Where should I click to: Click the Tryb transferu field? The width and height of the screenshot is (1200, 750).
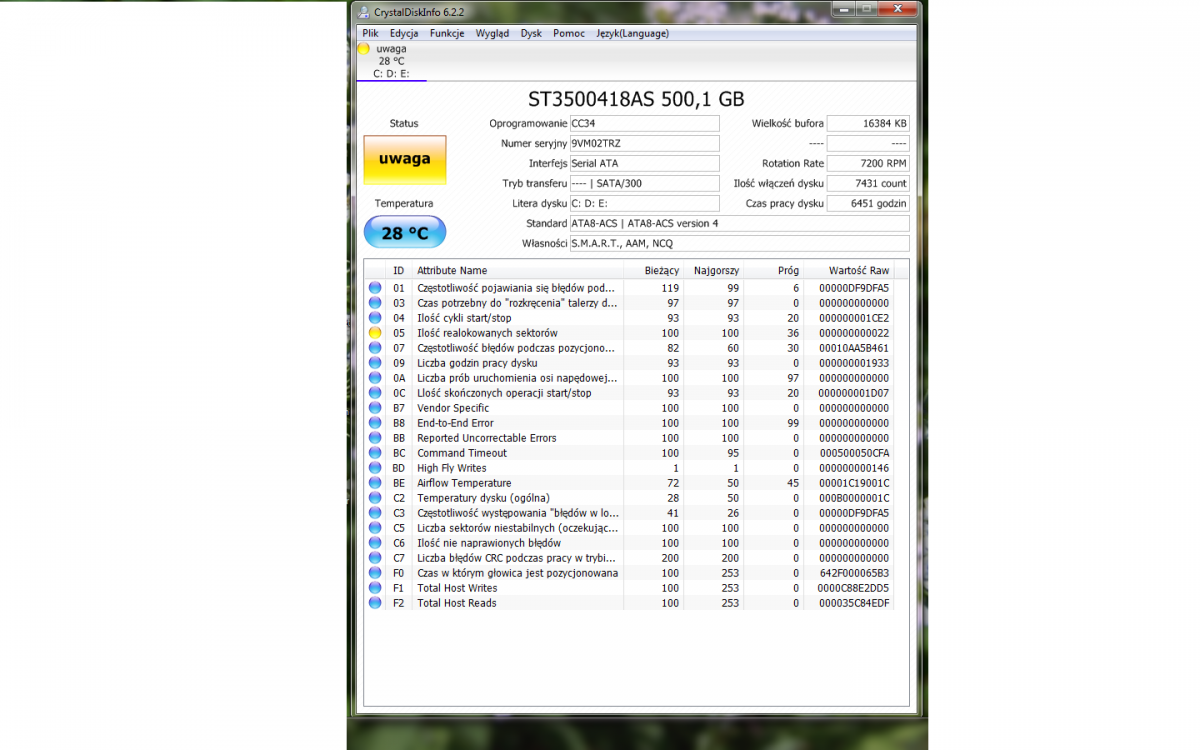(644, 183)
